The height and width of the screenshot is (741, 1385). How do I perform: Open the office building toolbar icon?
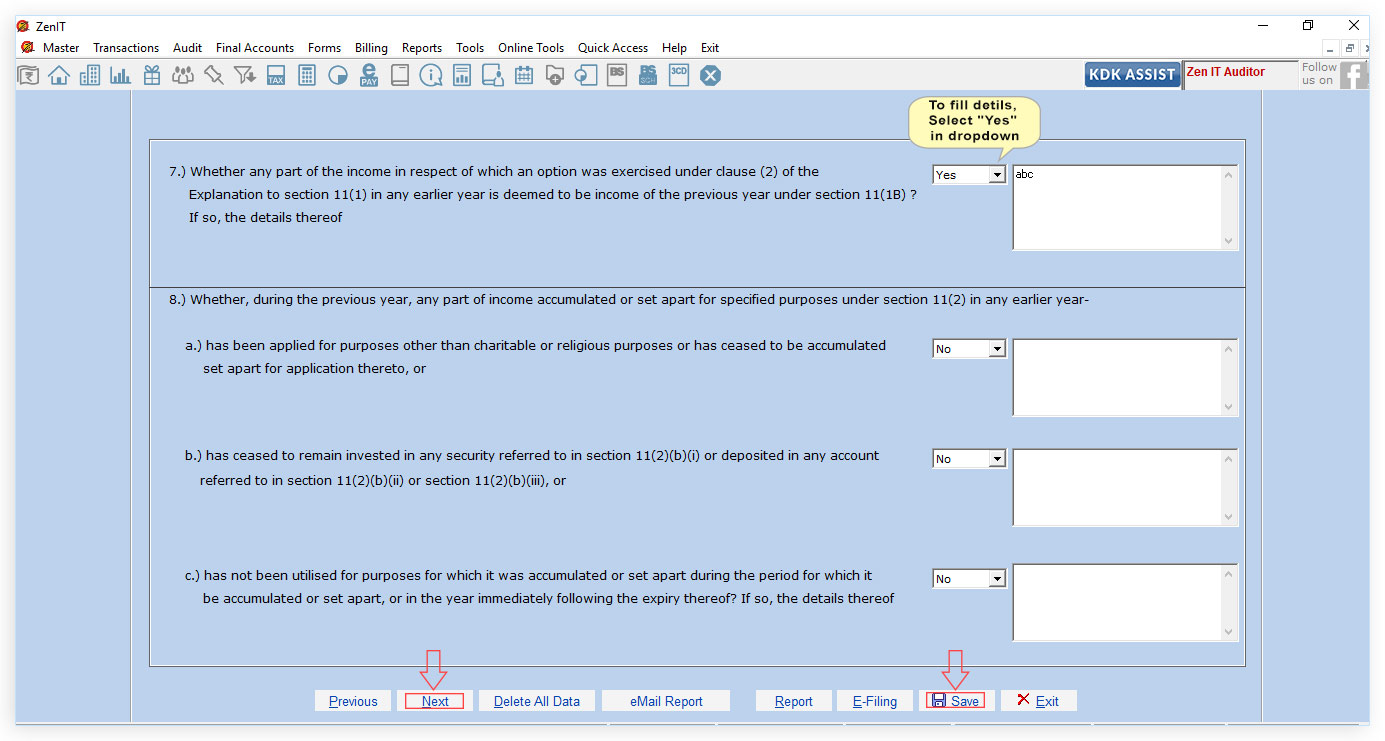coord(90,75)
